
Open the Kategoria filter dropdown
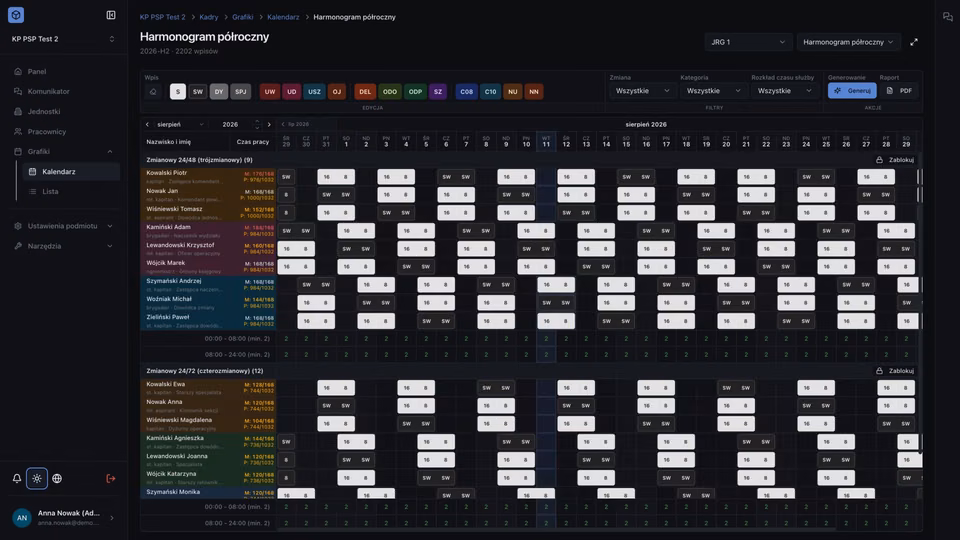coord(713,91)
